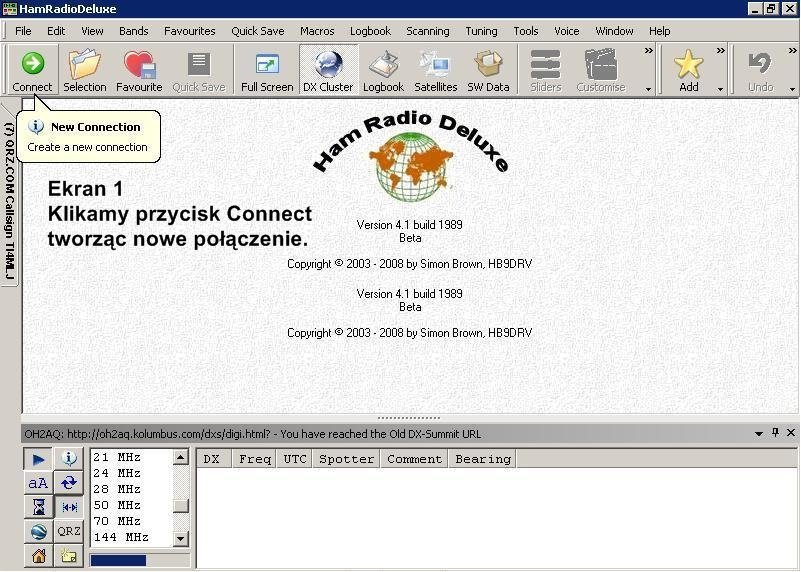
Task: Click band list scroll up arrow
Action: point(180,457)
